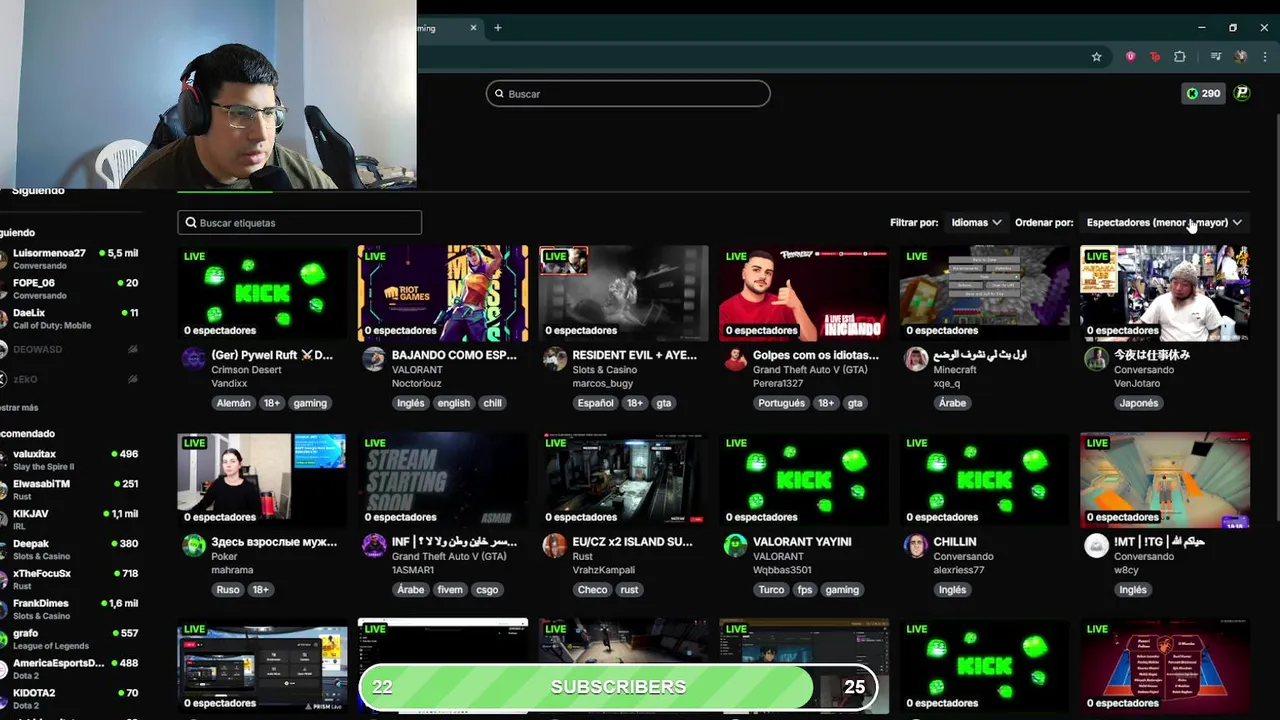Viewport: 1280px width, 720px height.
Task: Open KIDOTA2 recommended channel
Action: pyautogui.click(x=70, y=699)
